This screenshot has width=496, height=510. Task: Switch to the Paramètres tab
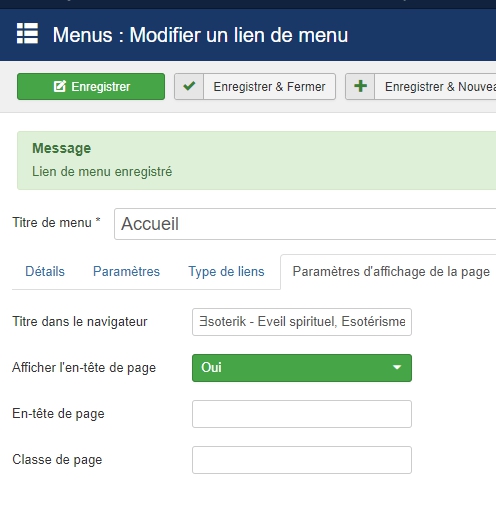[126, 272]
